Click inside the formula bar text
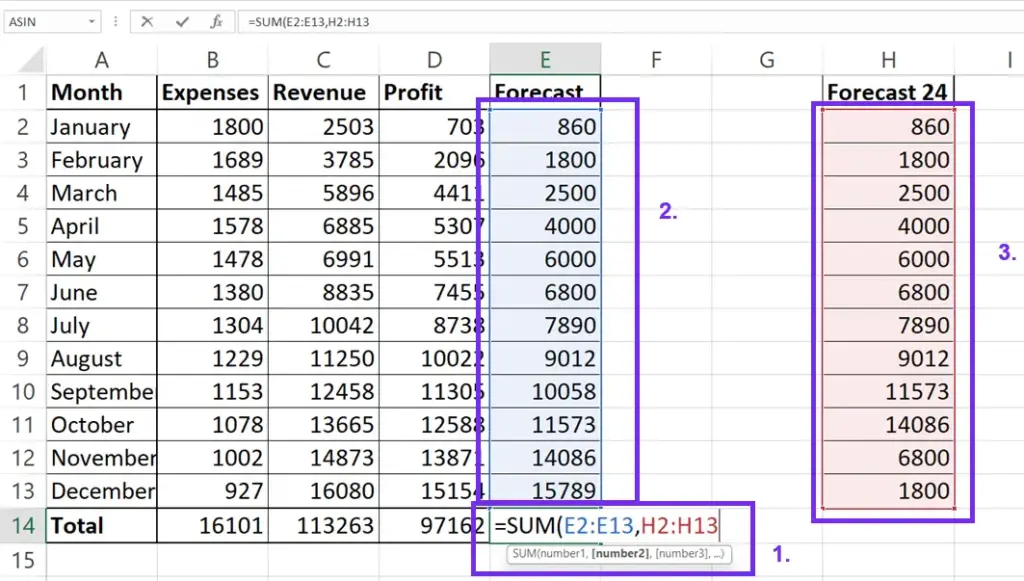The width and height of the screenshot is (1024, 581). click(308, 22)
